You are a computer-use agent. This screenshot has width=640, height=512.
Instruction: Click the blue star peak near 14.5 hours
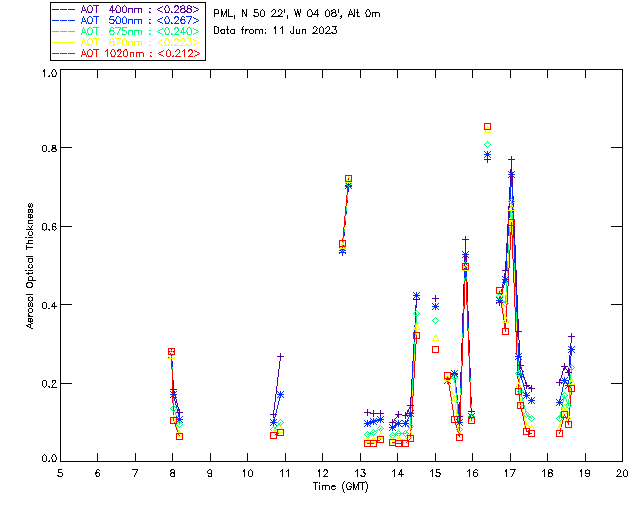tap(416, 296)
